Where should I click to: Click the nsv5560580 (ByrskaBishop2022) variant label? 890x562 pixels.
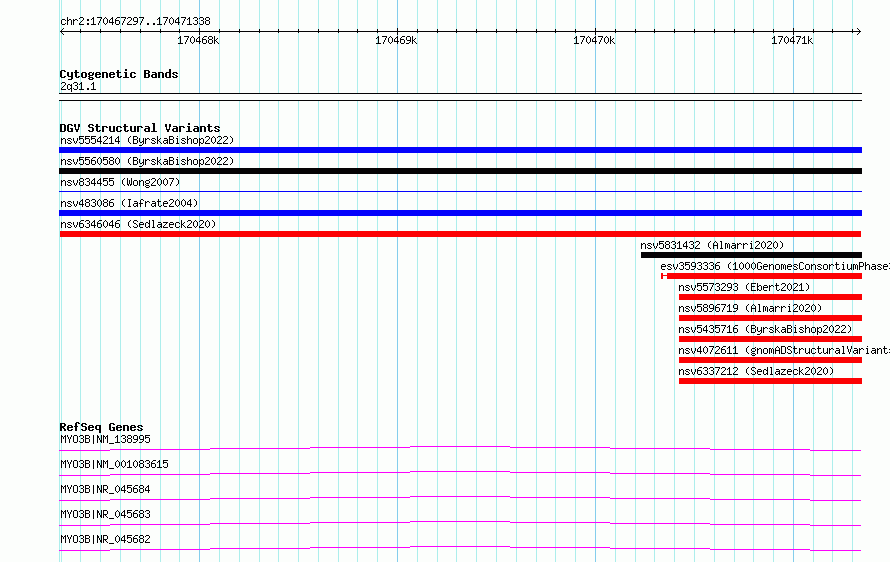click(x=147, y=161)
